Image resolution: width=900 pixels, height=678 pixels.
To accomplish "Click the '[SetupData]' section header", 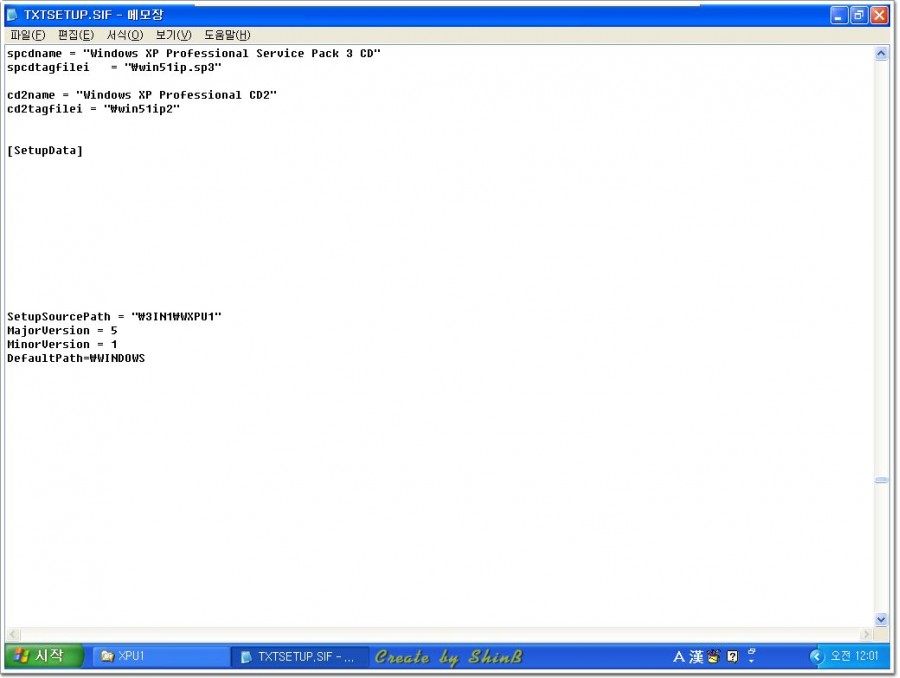I will tap(45, 150).
